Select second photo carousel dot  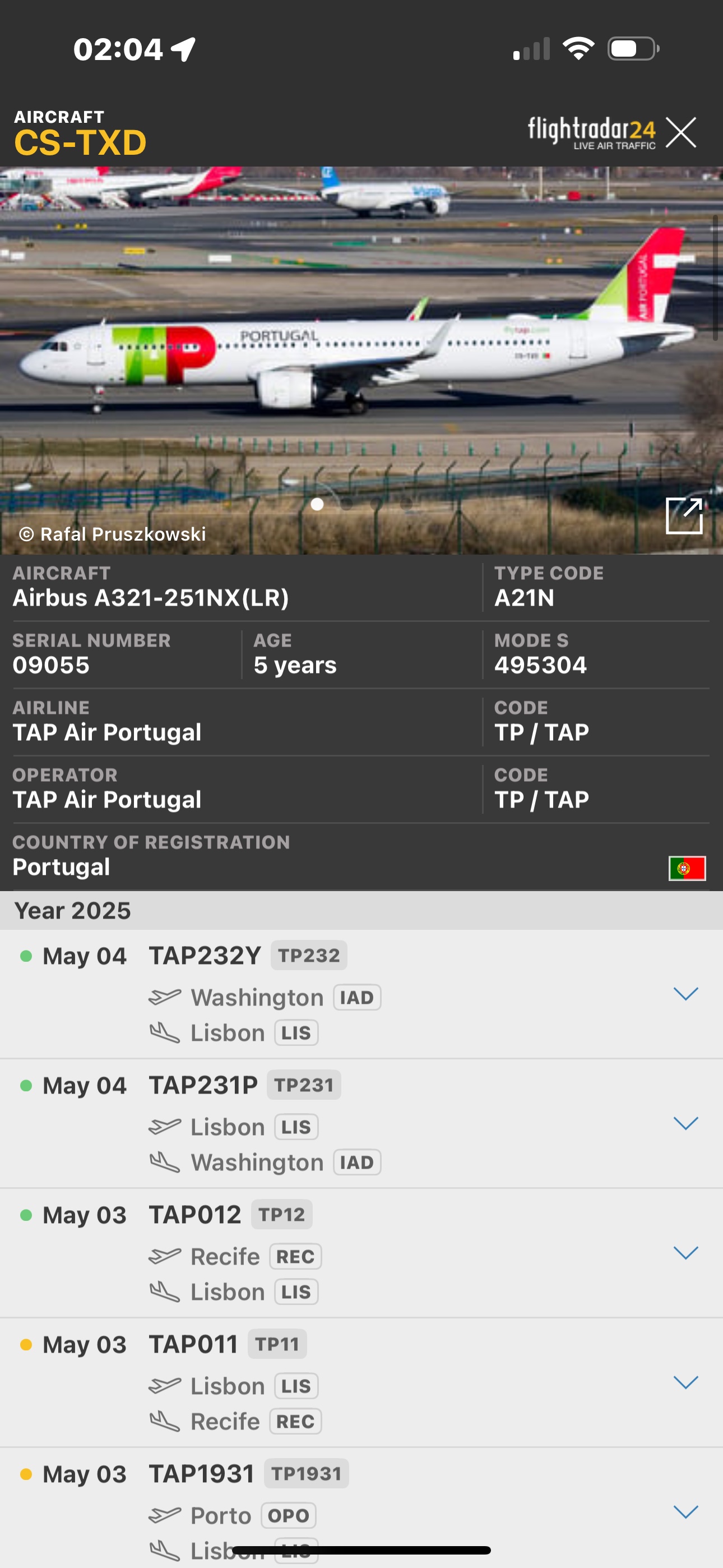click(x=347, y=504)
